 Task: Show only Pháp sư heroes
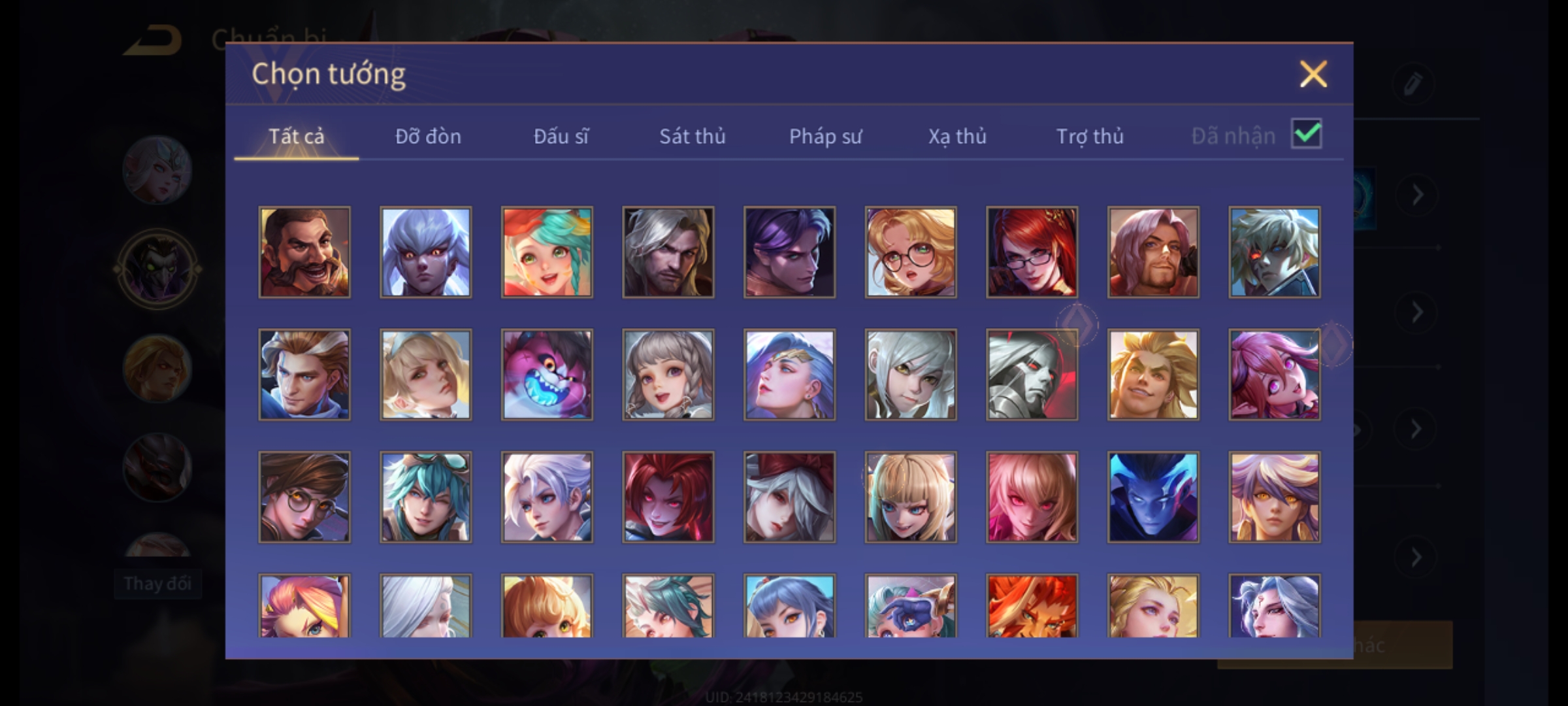(x=825, y=136)
